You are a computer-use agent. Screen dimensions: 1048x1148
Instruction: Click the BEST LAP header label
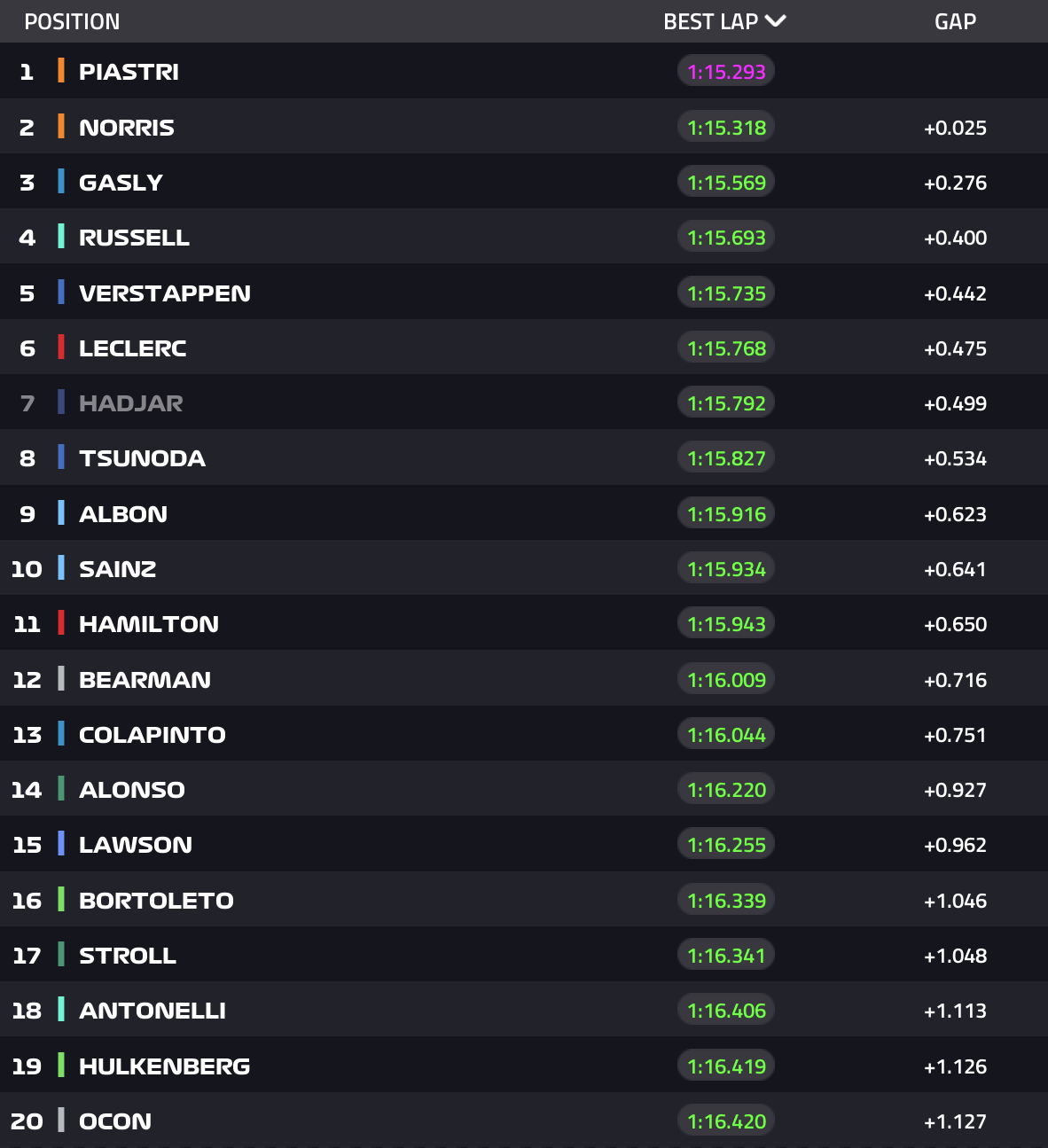pyautogui.click(x=710, y=21)
